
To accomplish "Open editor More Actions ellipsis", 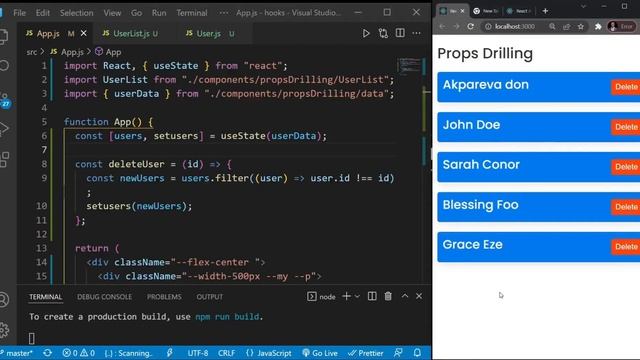I will pyautogui.click(x=416, y=33).
